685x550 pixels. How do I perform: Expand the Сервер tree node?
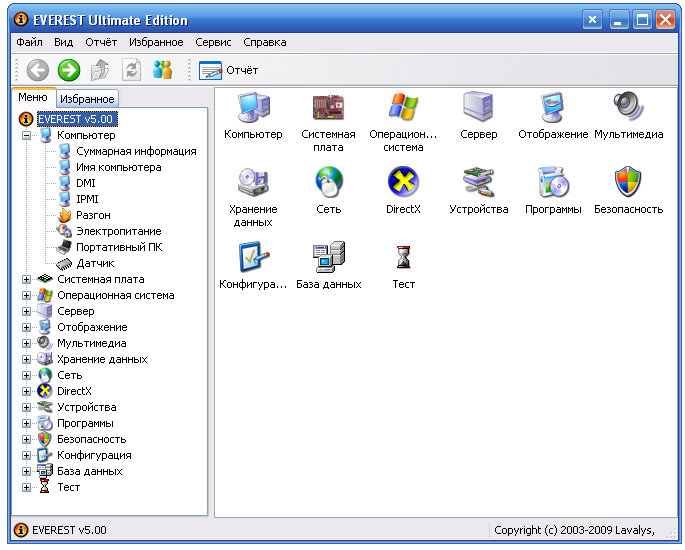click(27, 311)
